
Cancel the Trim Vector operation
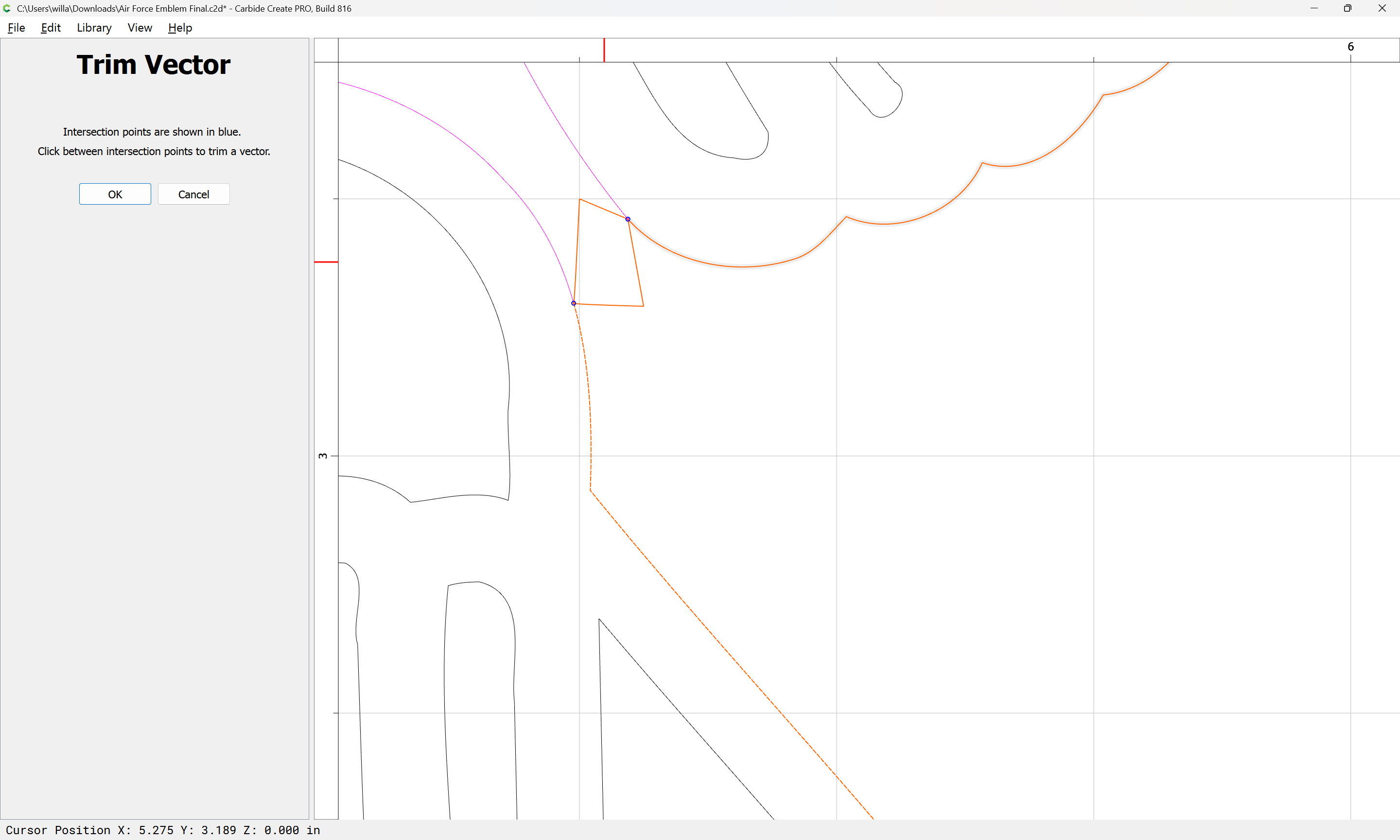(193, 194)
